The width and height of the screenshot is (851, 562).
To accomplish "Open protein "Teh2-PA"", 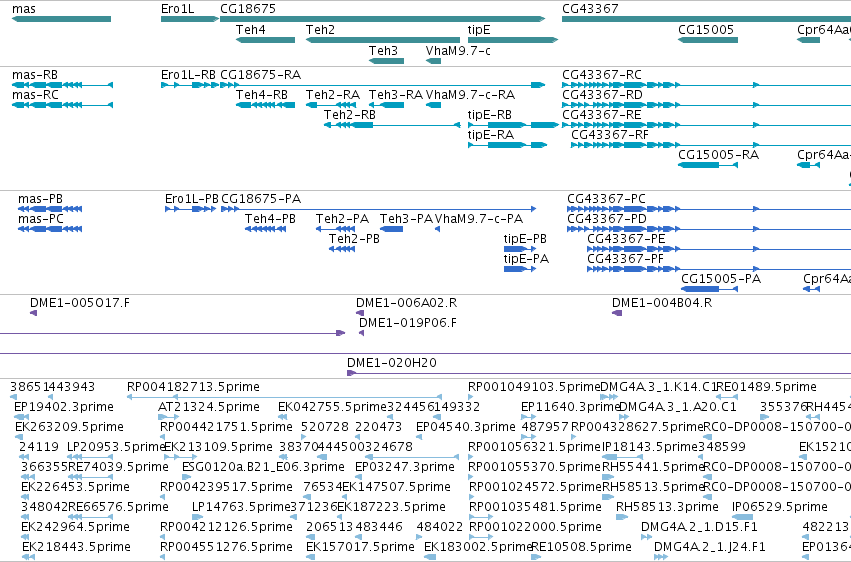I will click(x=342, y=219).
